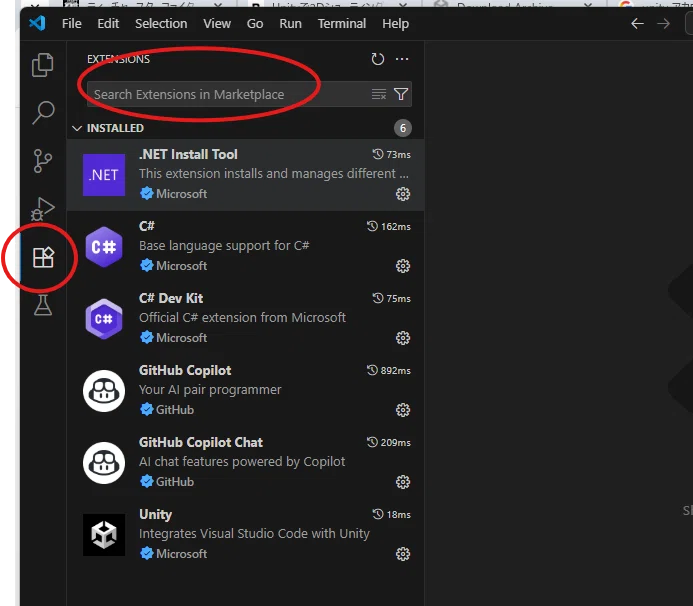The image size is (693, 606).
Task: Click 'Your AI pair programmer' description
Action: click(x=210, y=390)
